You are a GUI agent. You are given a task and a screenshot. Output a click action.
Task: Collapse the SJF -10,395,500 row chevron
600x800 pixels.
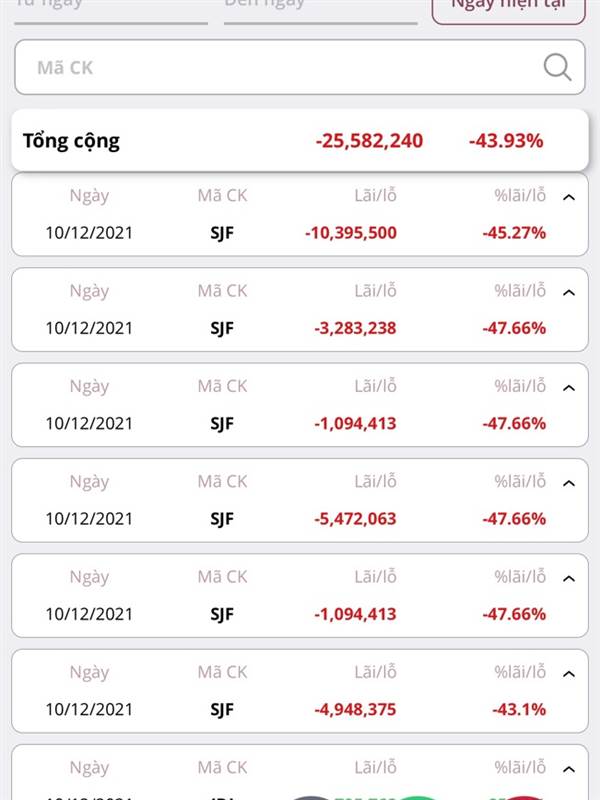pyautogui.click(x=569, y=197)
